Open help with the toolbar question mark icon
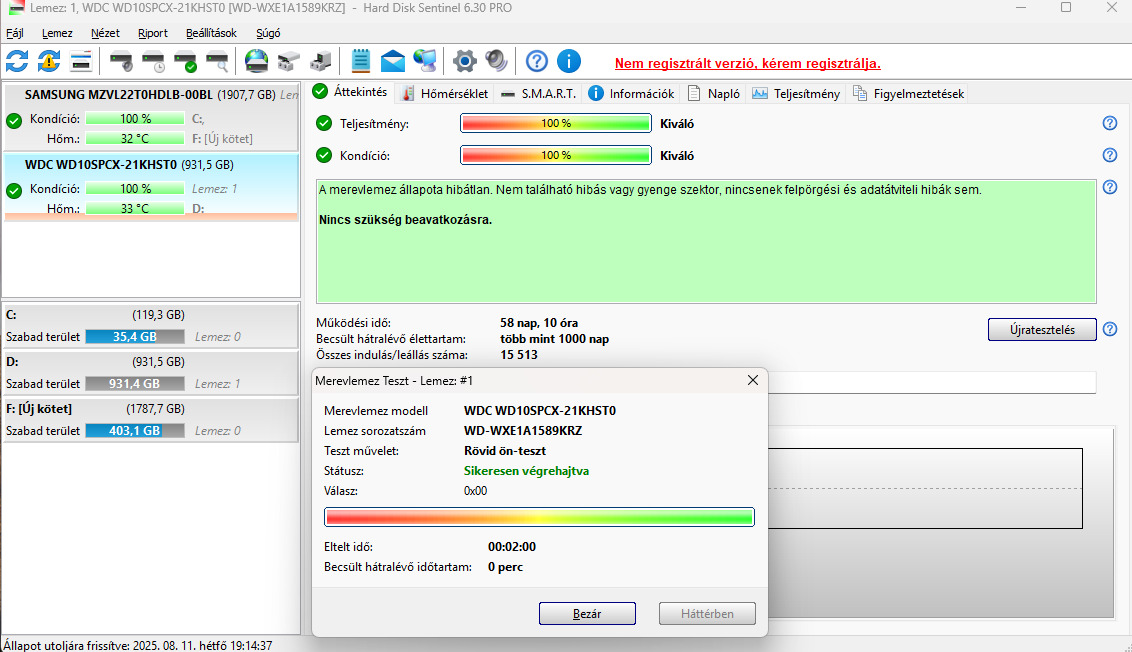Image resolution: width=1132 pixels, height=652 pixels. [x=536, y=61]
